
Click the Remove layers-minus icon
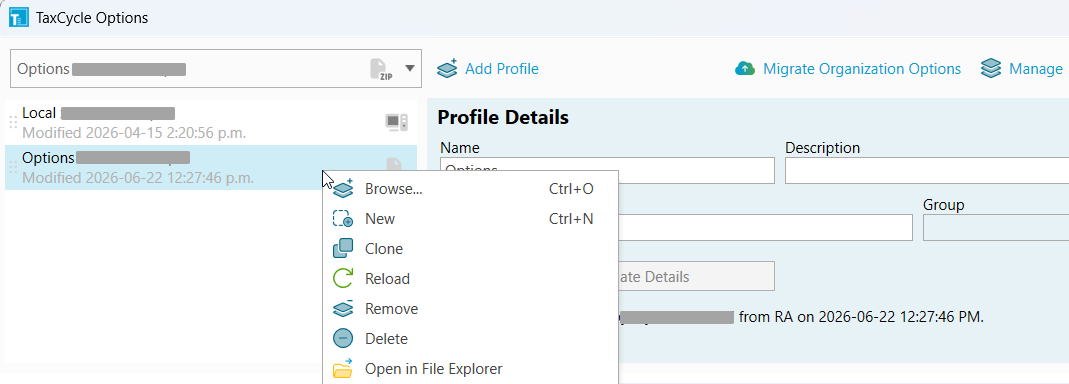pyautogui.click(x=343, y=308)
